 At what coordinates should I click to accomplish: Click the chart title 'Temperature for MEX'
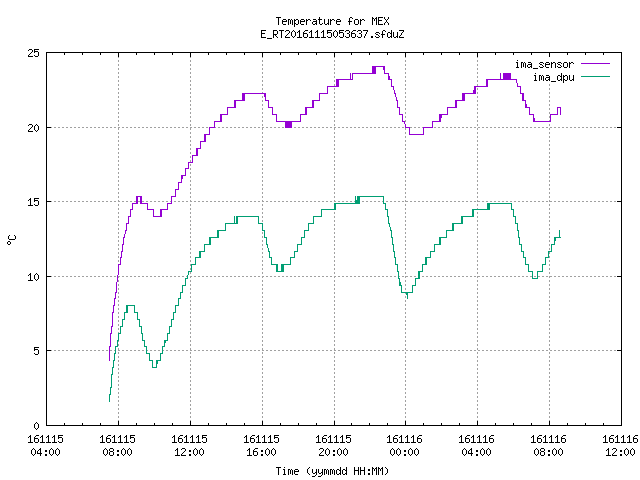tap(332, 21)
